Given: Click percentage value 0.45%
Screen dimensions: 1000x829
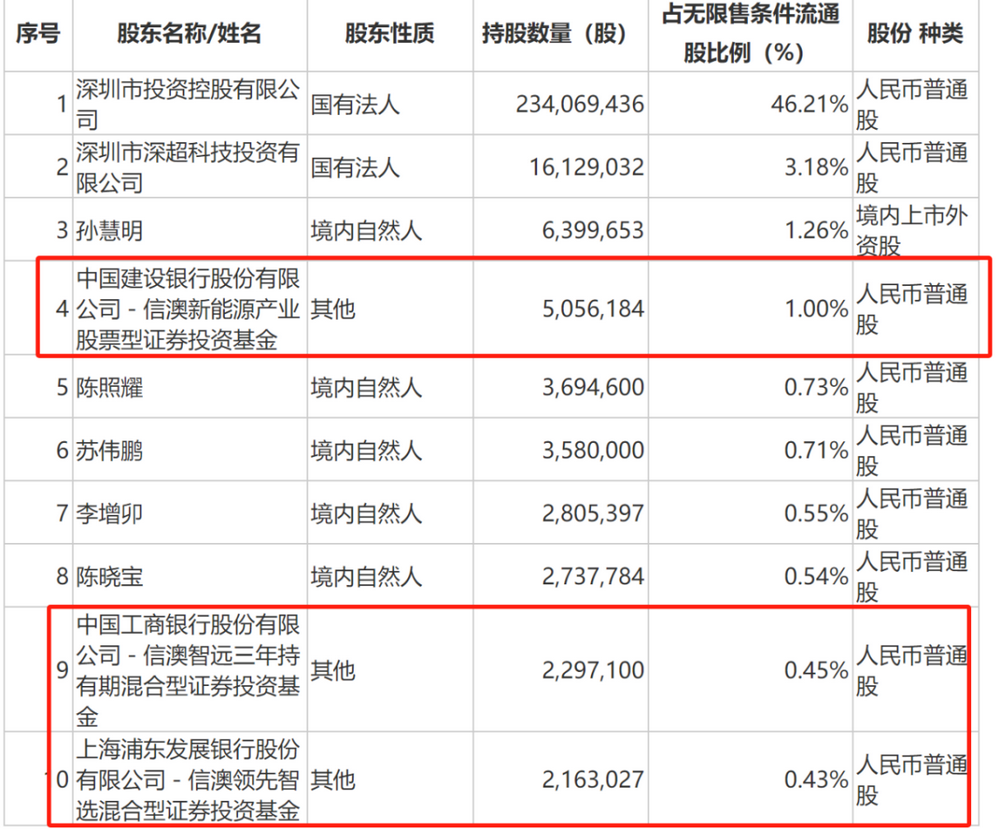Looking at the screenshot, I should pyautogui.click(x=816, y=670).
